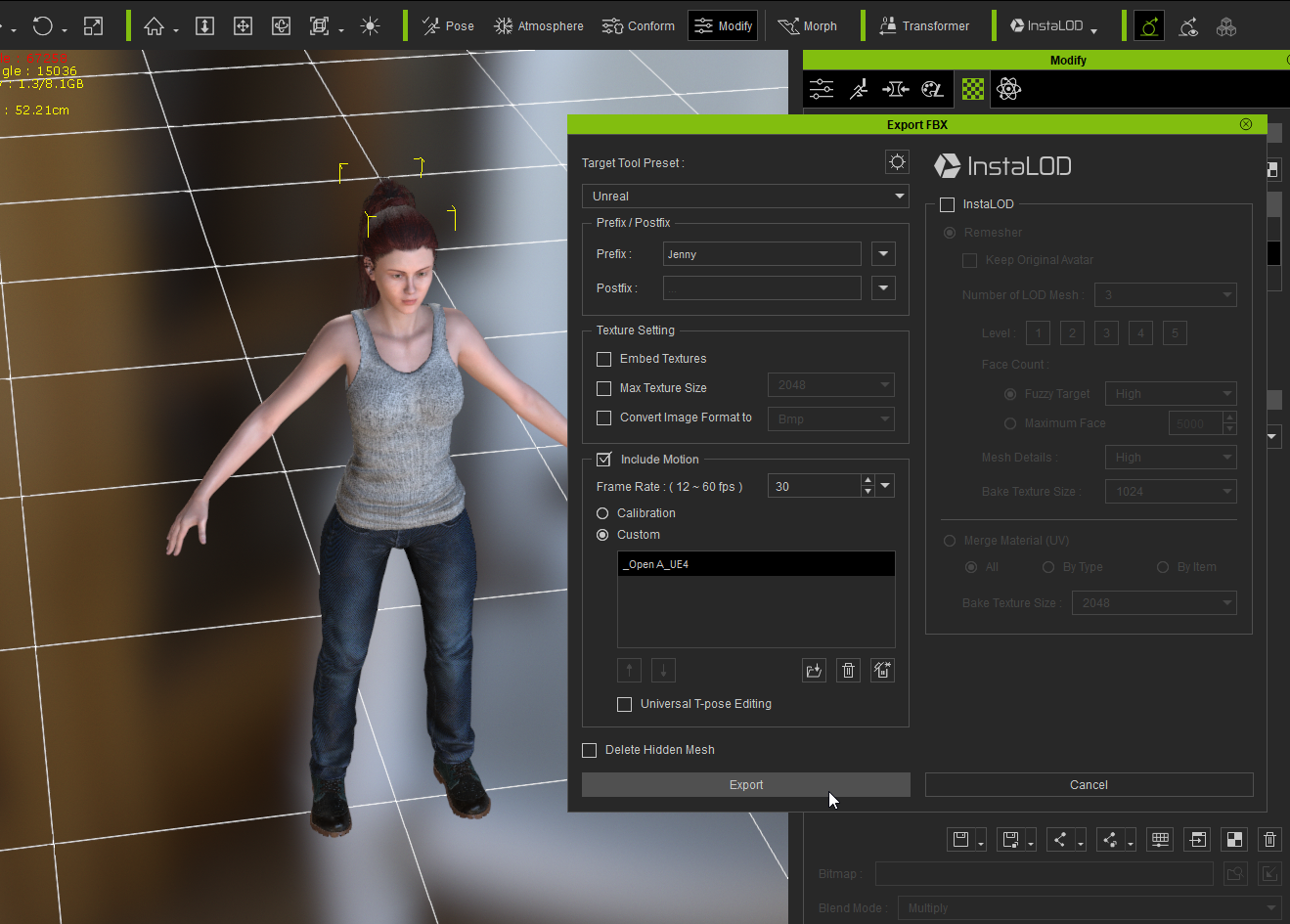Image resolution: width=1290 pixels, height=924 pixels.
Task: Open the Morph tool
Action: (x=808, y=26)
